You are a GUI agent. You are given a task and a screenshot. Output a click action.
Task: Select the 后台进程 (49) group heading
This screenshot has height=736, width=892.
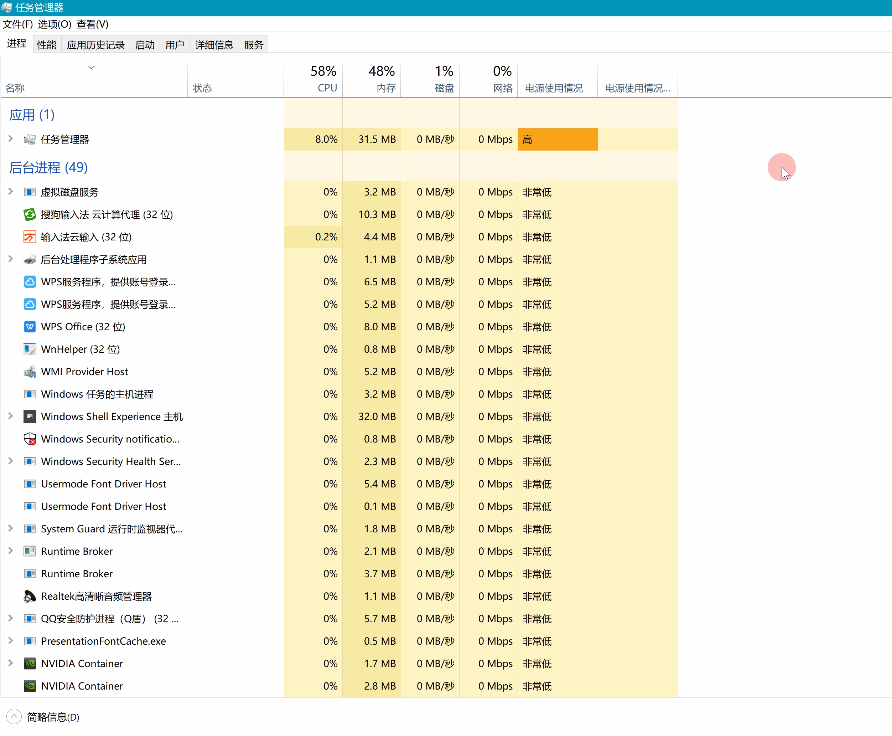[48, 167]
